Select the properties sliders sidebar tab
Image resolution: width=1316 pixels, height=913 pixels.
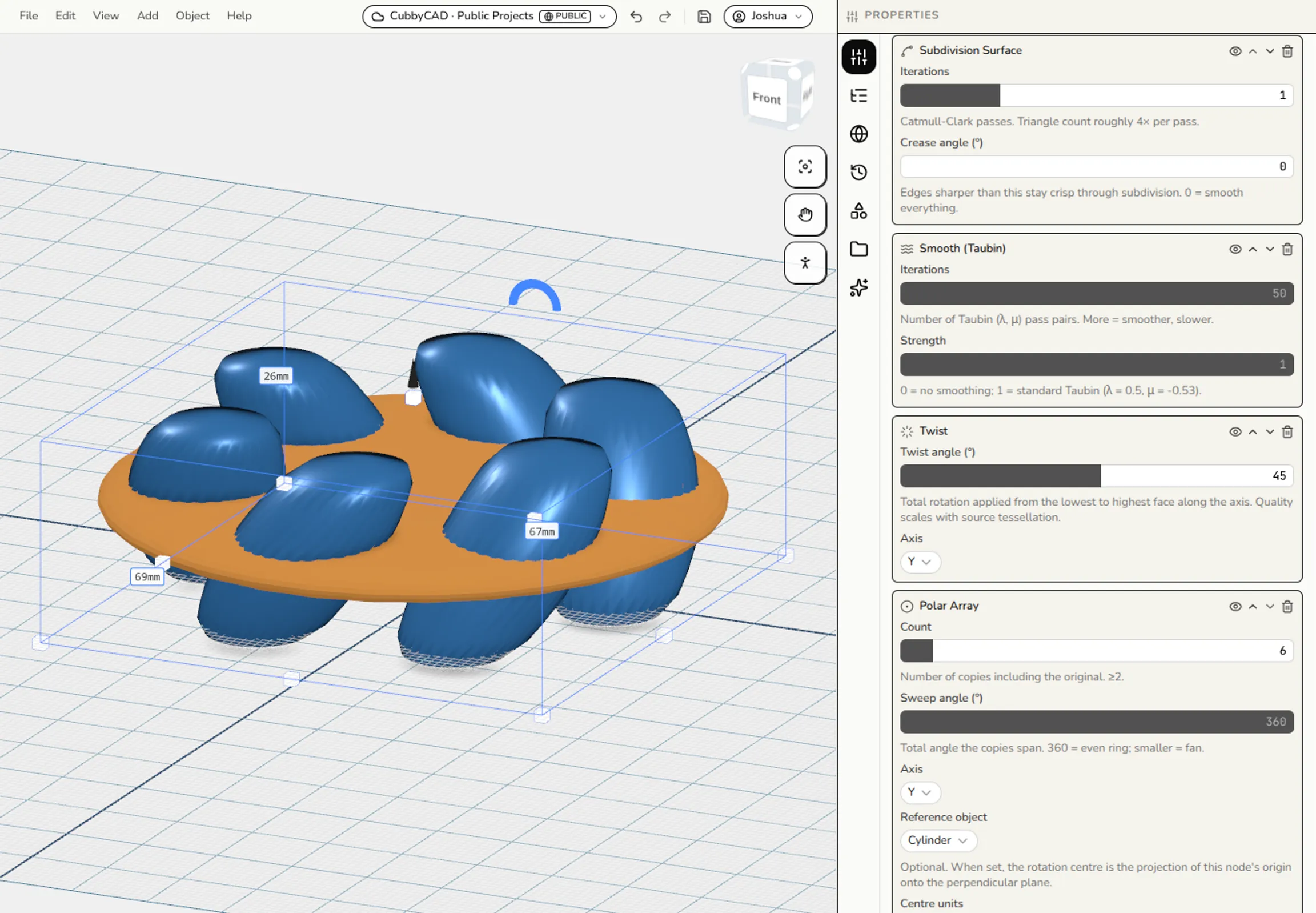[x=858, y=57]
